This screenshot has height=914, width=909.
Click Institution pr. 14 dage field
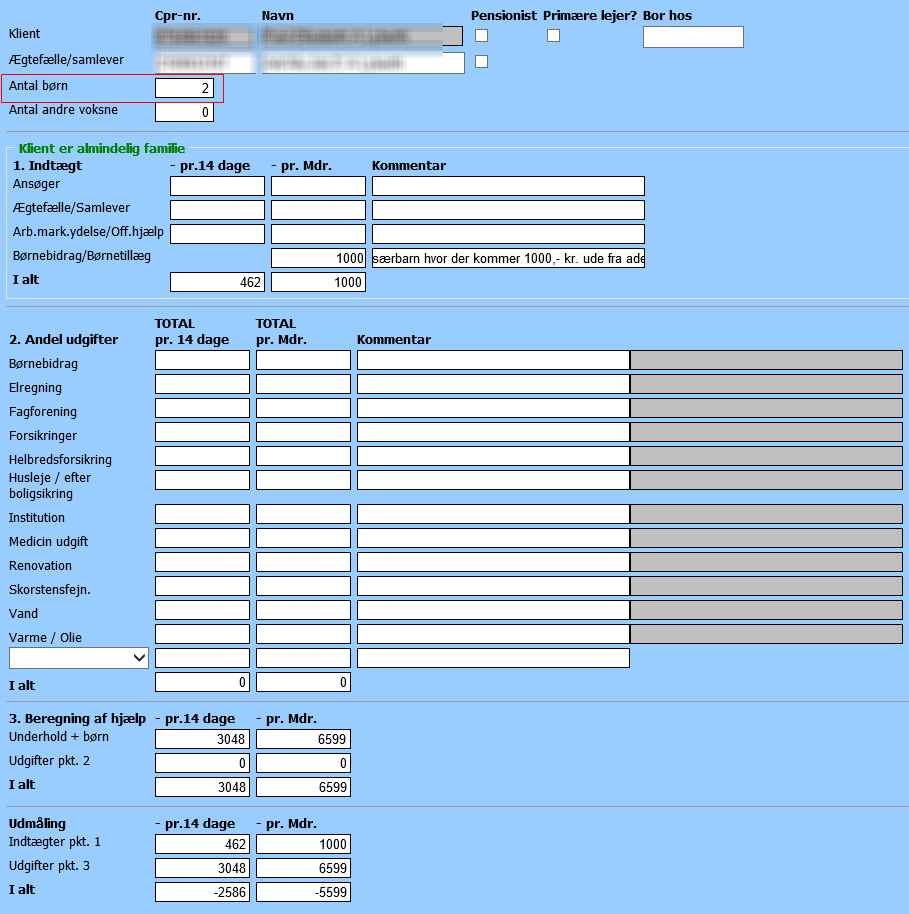[202, 514]
